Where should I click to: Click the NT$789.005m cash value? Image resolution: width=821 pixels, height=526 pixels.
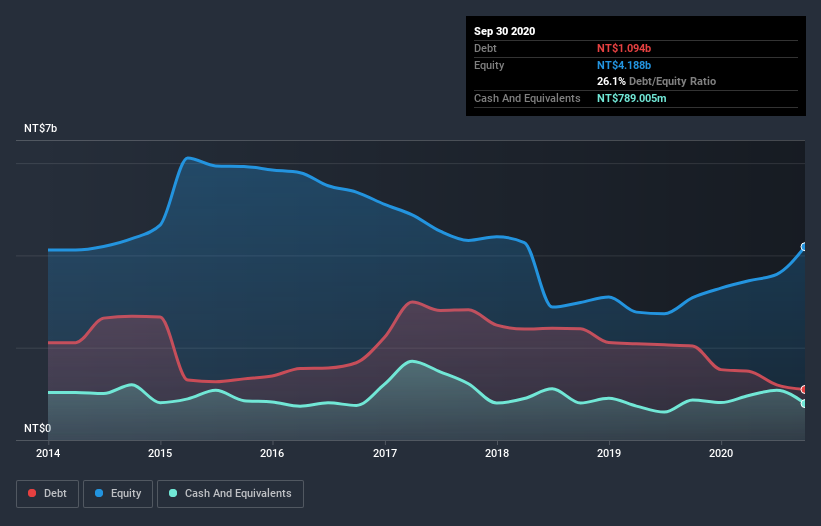tap(631, 98)
